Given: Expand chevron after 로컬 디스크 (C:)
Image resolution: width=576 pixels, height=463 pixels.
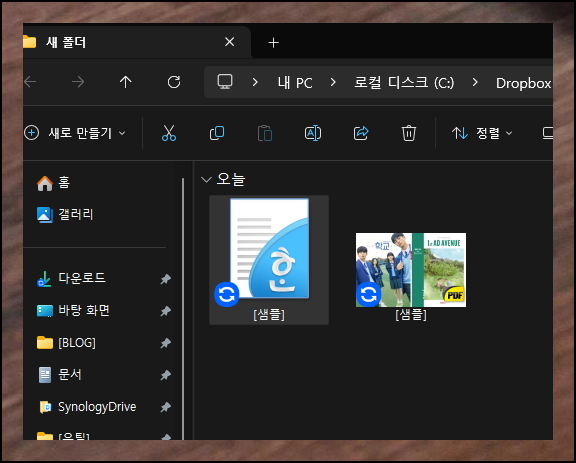Looking at the screenshot, I should tap(475, 82).
